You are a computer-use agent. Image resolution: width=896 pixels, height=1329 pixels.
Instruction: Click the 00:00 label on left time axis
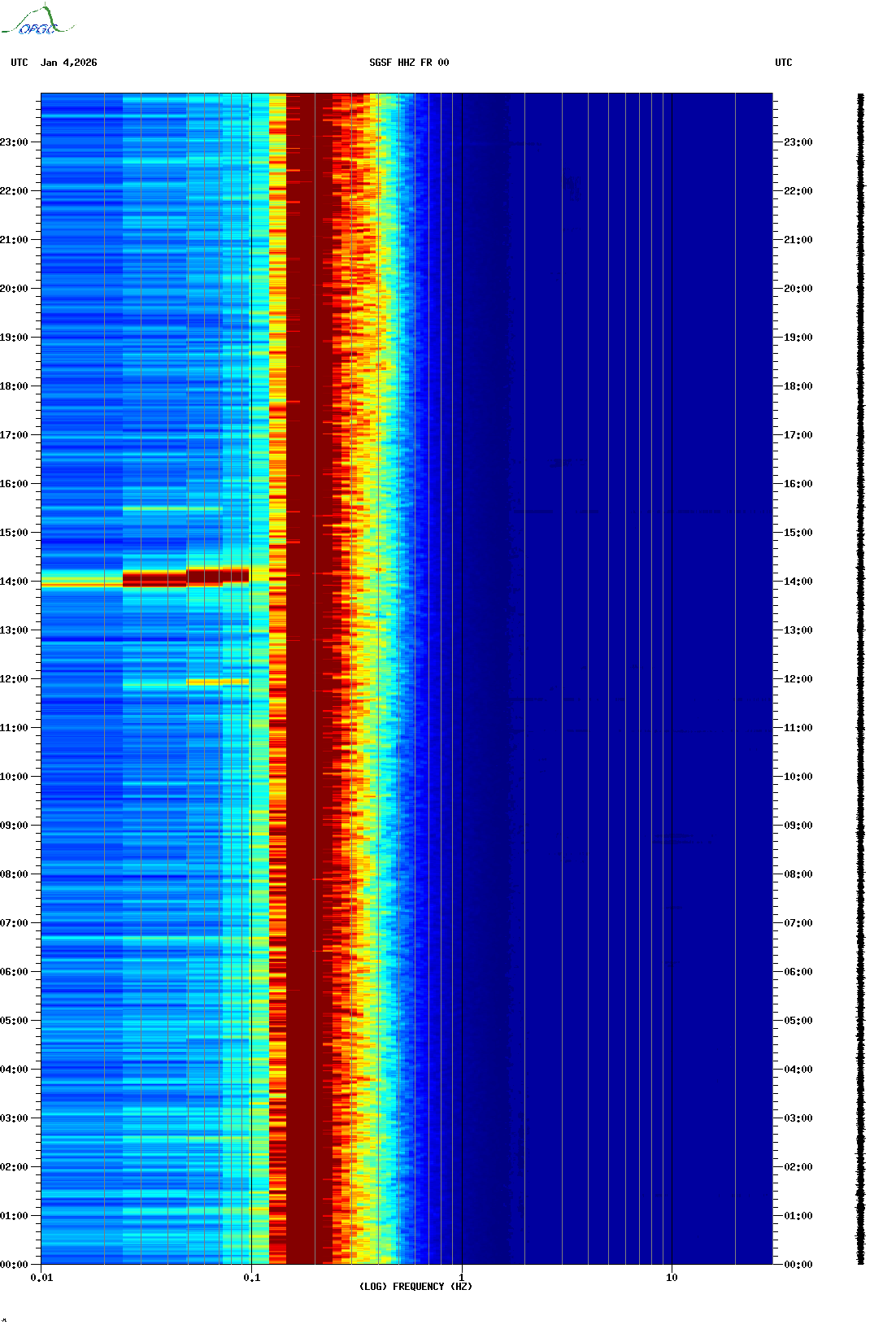(x=14, y=1265)
